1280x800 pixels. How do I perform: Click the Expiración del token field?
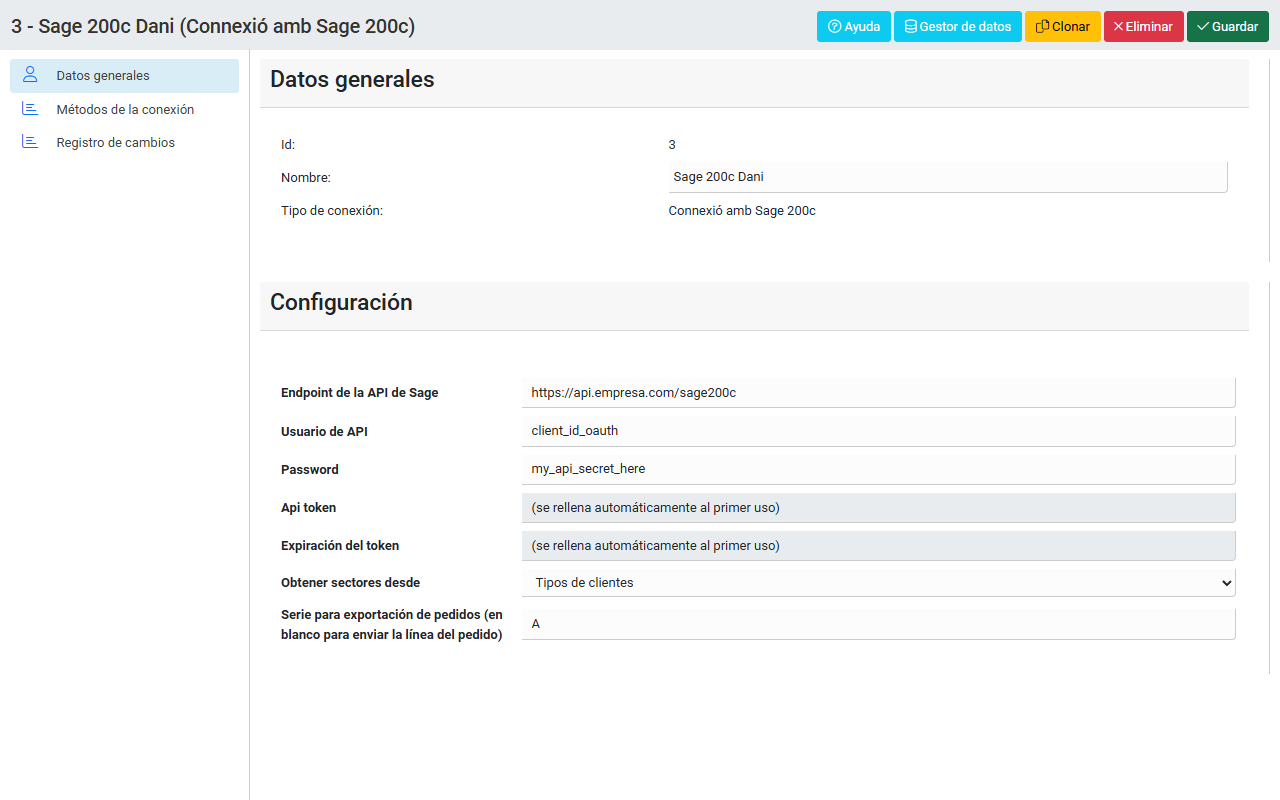(x=879, y=546)
